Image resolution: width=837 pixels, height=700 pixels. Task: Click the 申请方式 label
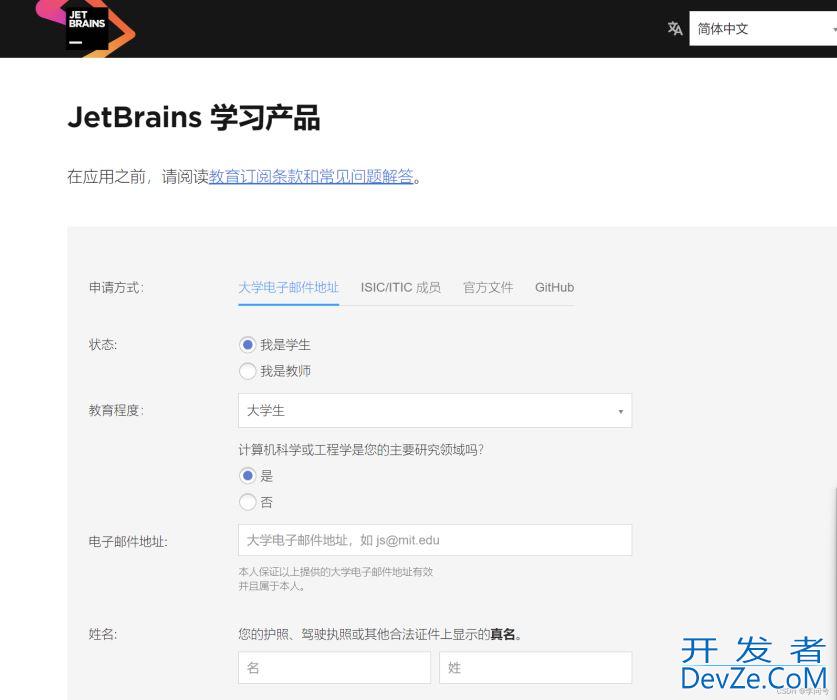(x=116, y=288)
